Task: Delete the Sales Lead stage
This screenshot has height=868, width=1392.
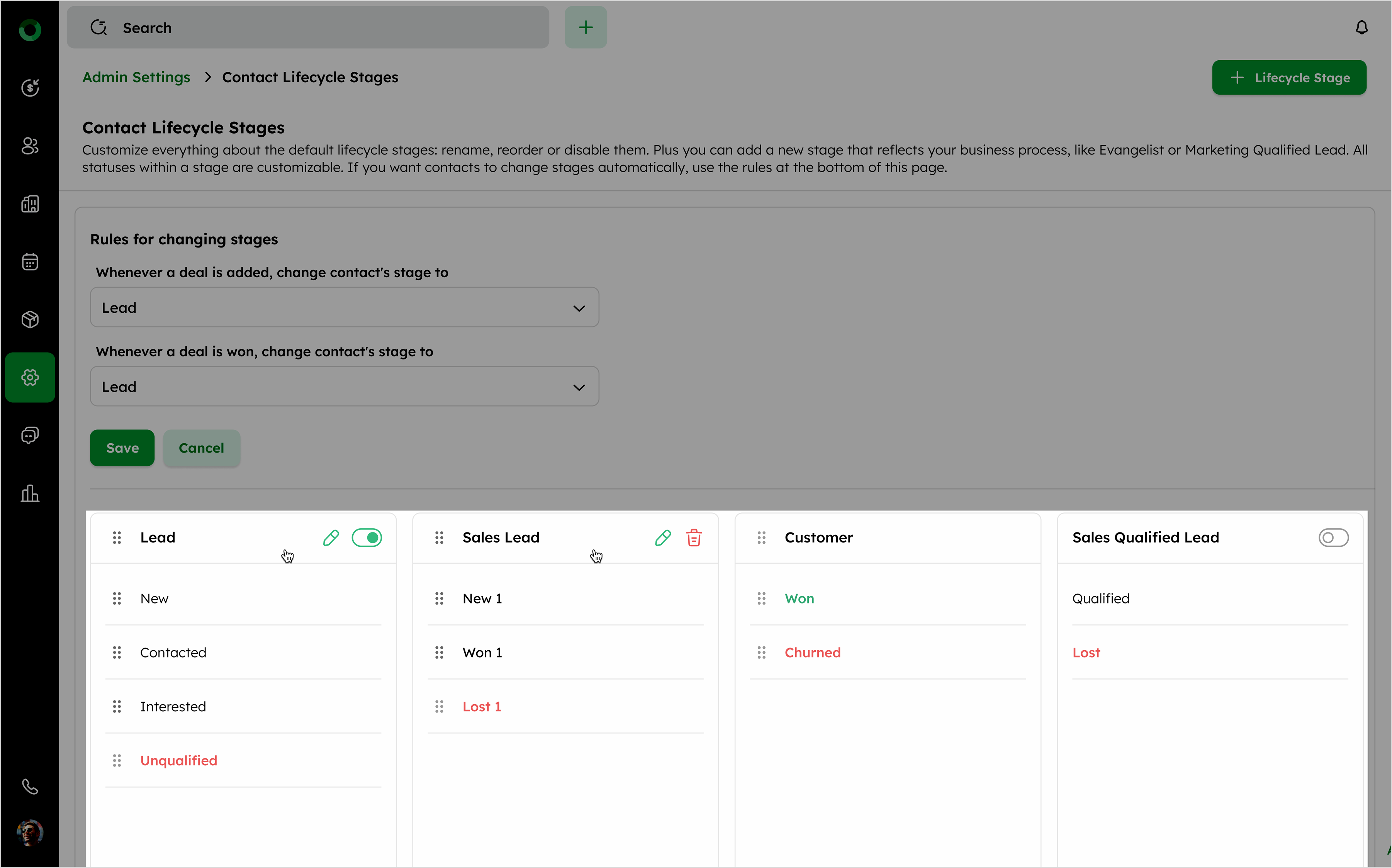Action: tap(694, 538)
